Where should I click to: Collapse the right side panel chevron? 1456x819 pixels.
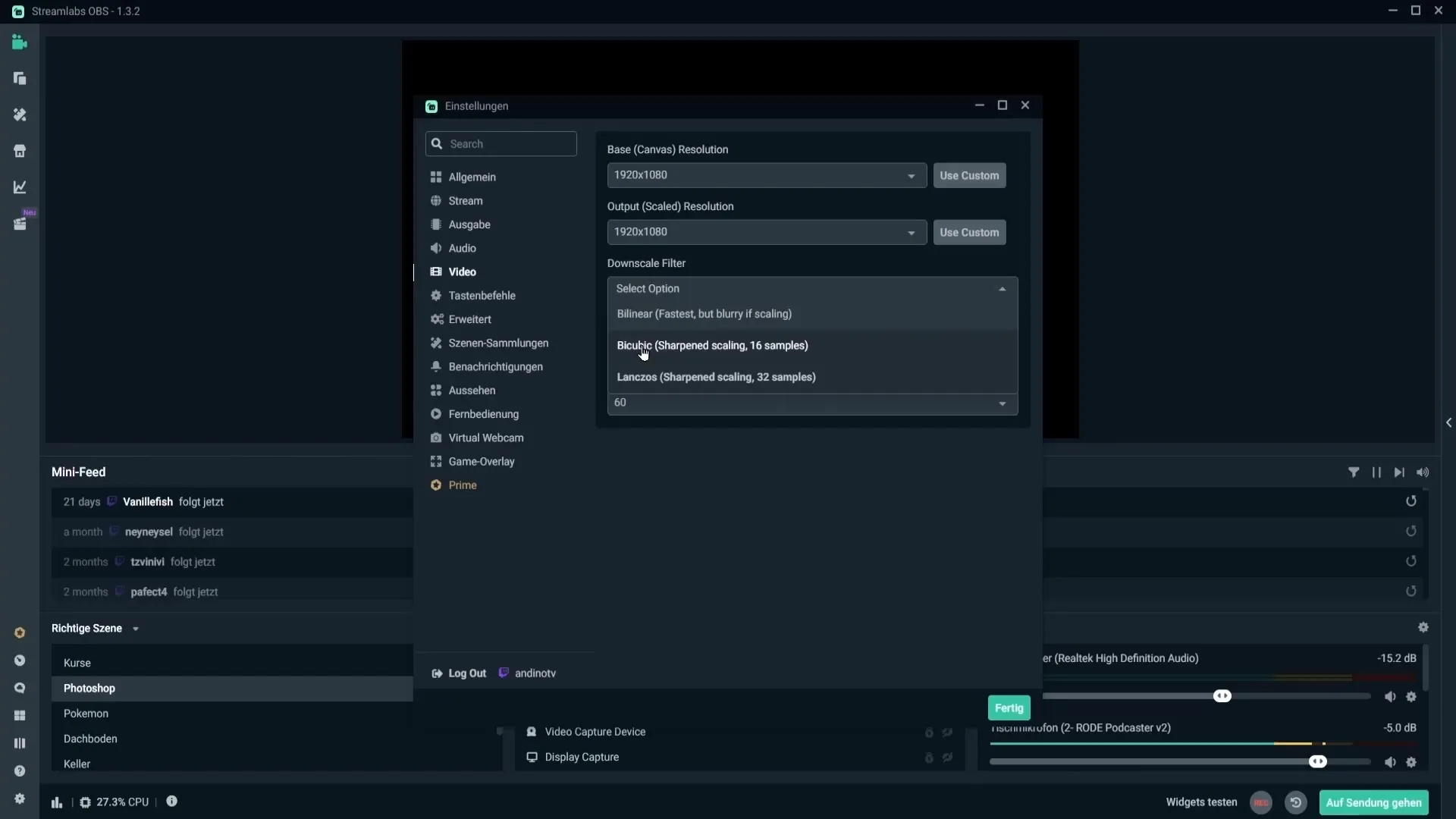click(1448, 422)
